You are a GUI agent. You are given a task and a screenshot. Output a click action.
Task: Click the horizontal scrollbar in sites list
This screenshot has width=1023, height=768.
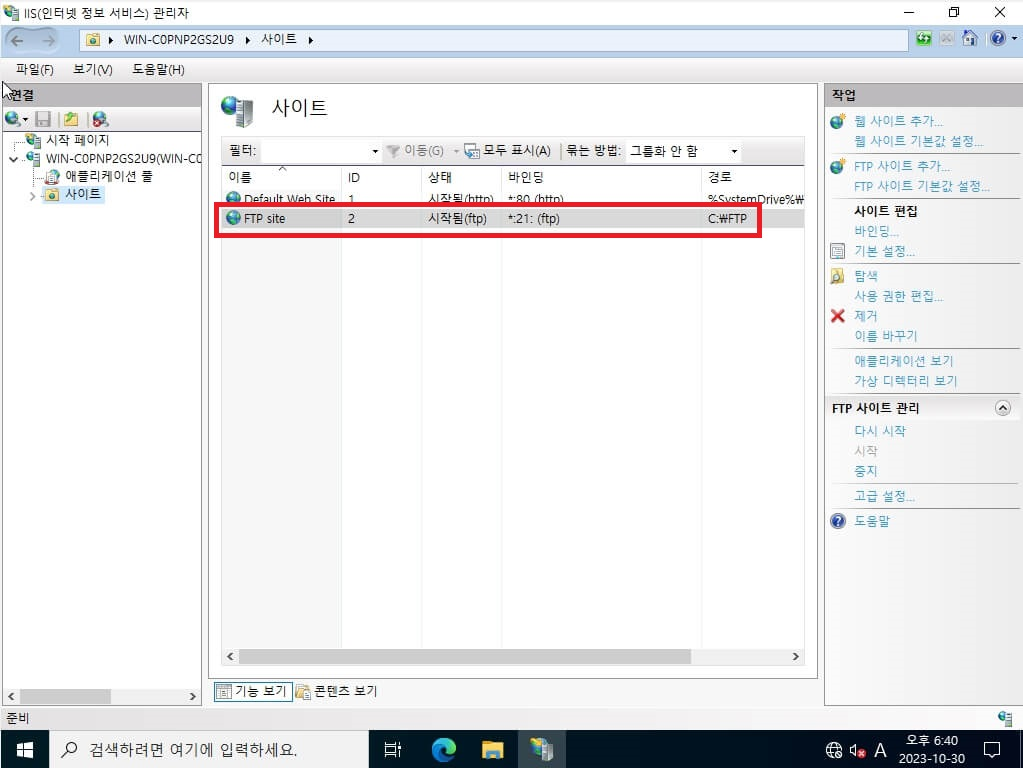tap(465, 656)
